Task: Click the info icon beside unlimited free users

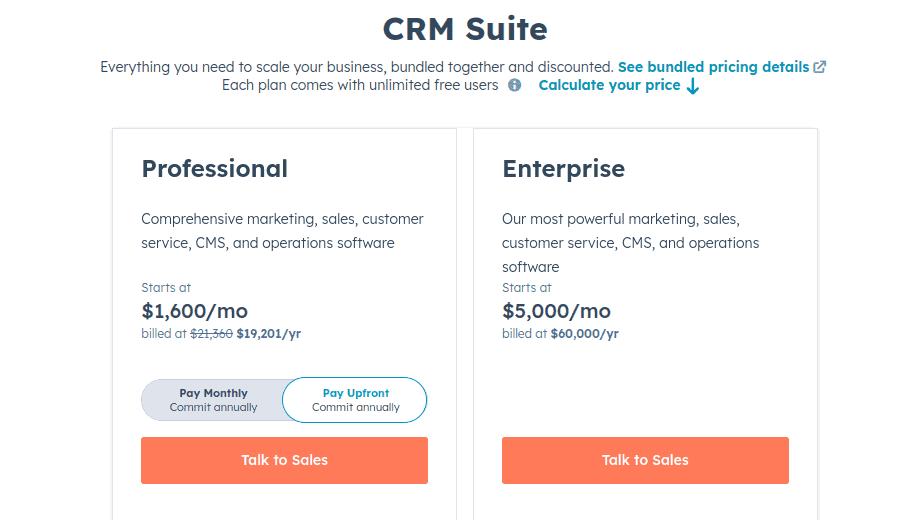Action: tap(514, 85)
